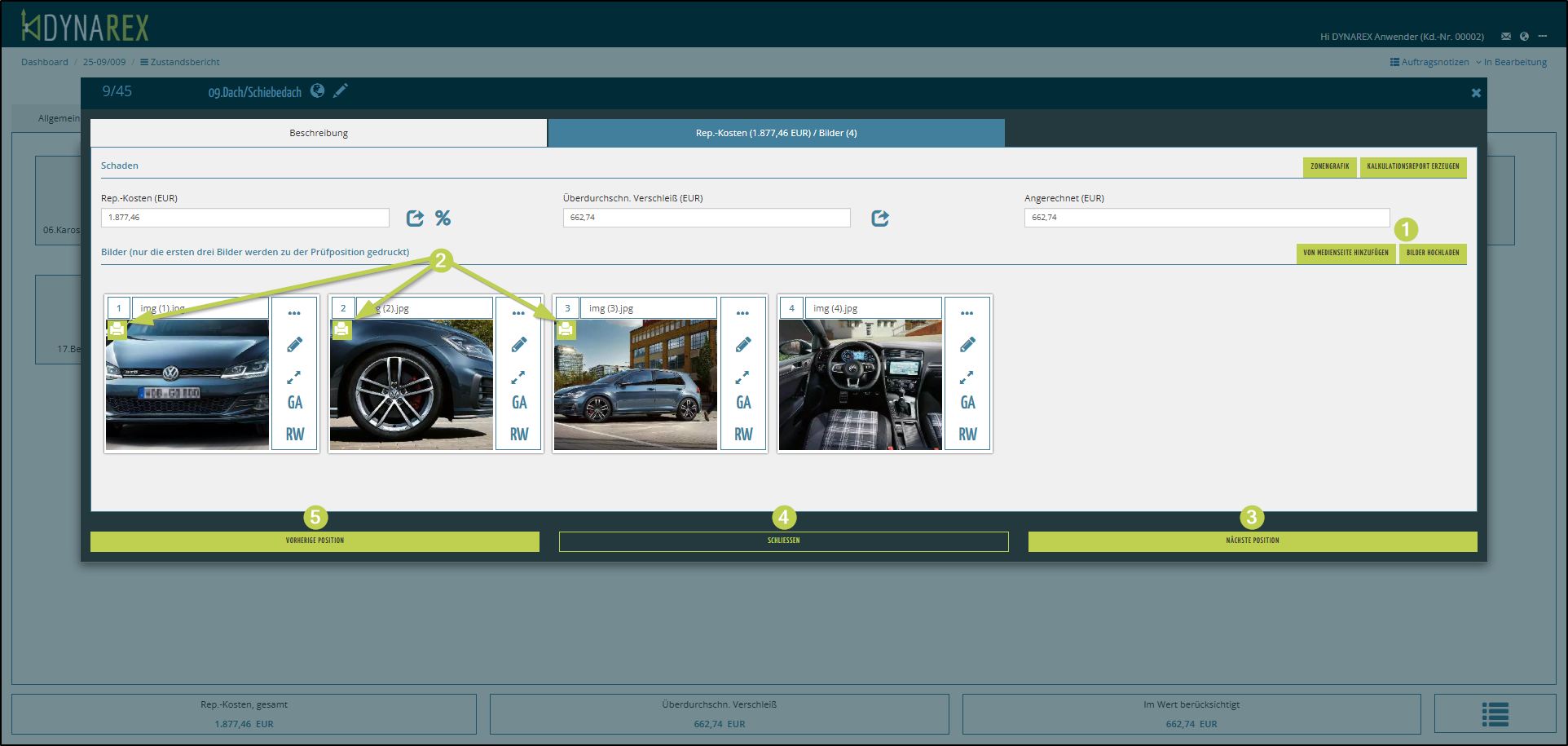Image resolution: width=1568 pixels, height=746 pixels.
Task: Click the pencil edit icon for img (1).jpg
Action: click(x=294, y=345)
